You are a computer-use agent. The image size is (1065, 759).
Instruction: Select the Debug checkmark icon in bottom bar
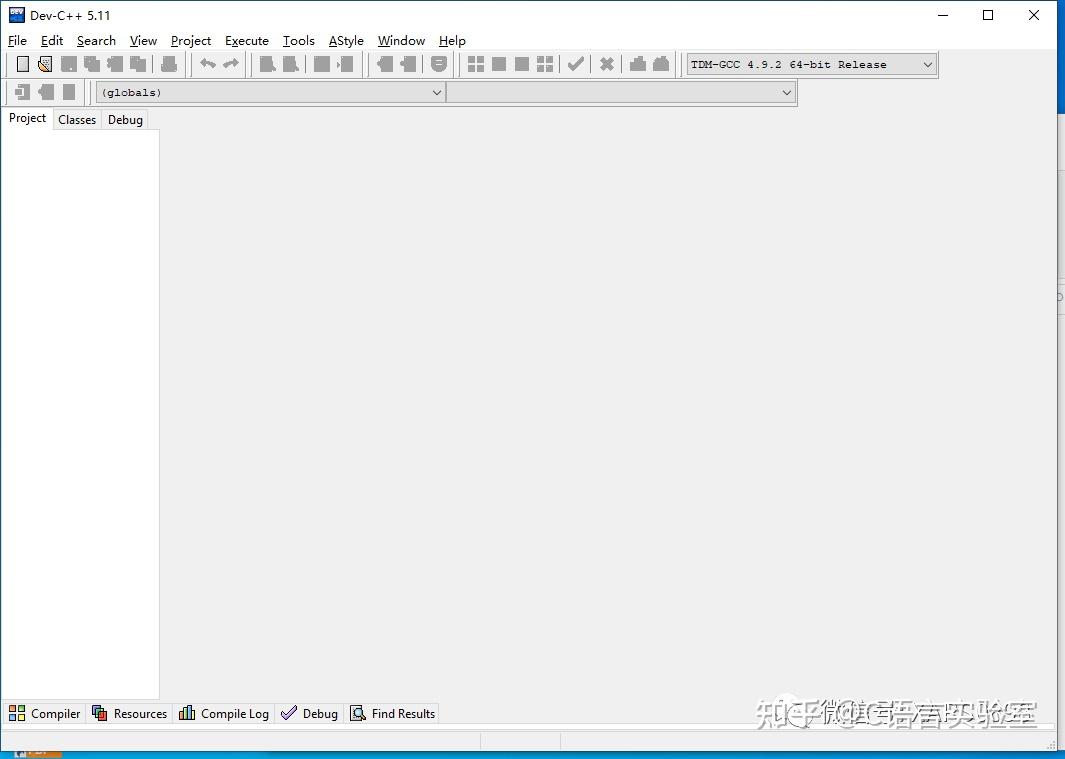(289, 713)
